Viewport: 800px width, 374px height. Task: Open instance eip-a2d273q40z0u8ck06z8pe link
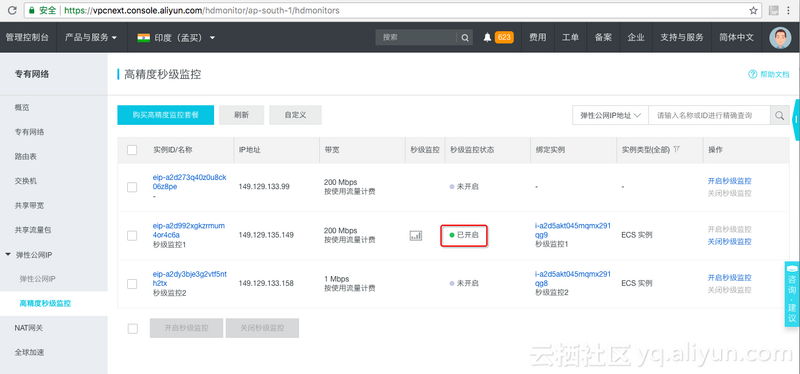tap(189, 182)
